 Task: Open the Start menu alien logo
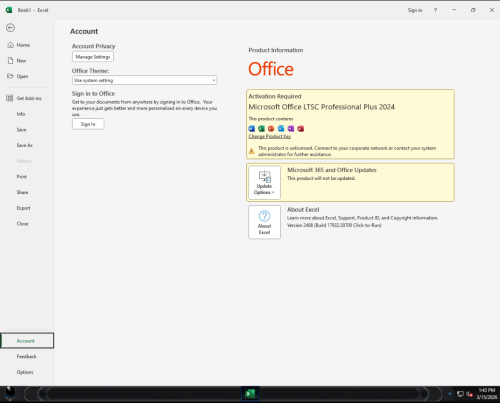pos(10,394)
